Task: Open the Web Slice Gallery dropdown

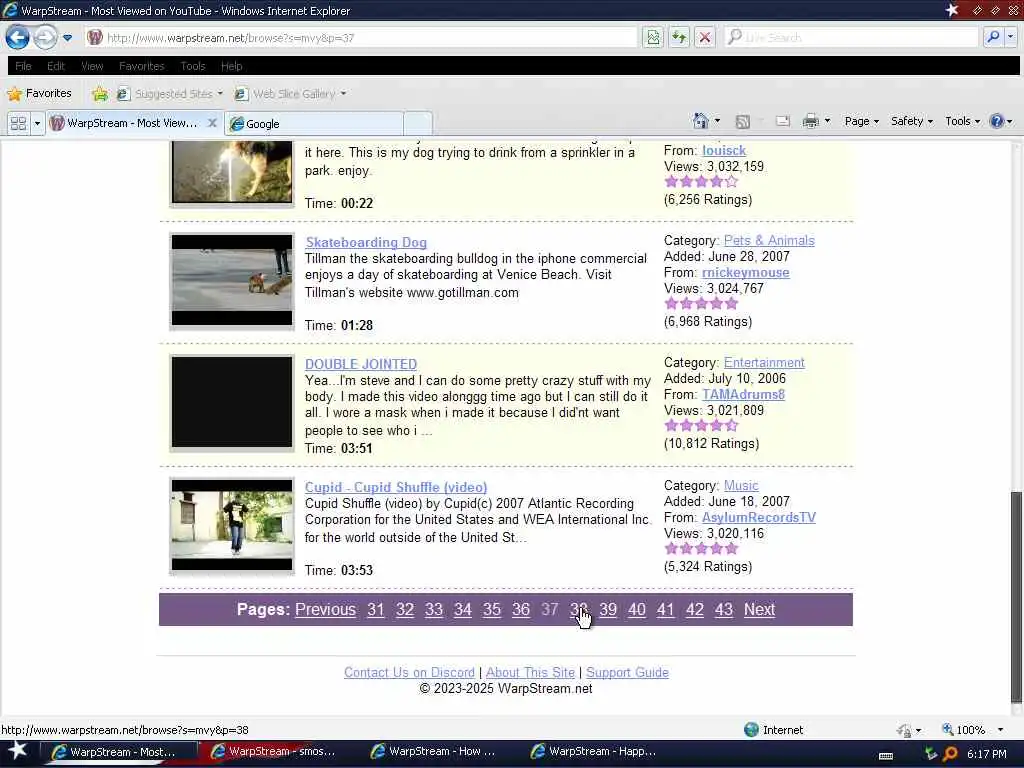Action: pyautogui.click(x=290, y=94)
